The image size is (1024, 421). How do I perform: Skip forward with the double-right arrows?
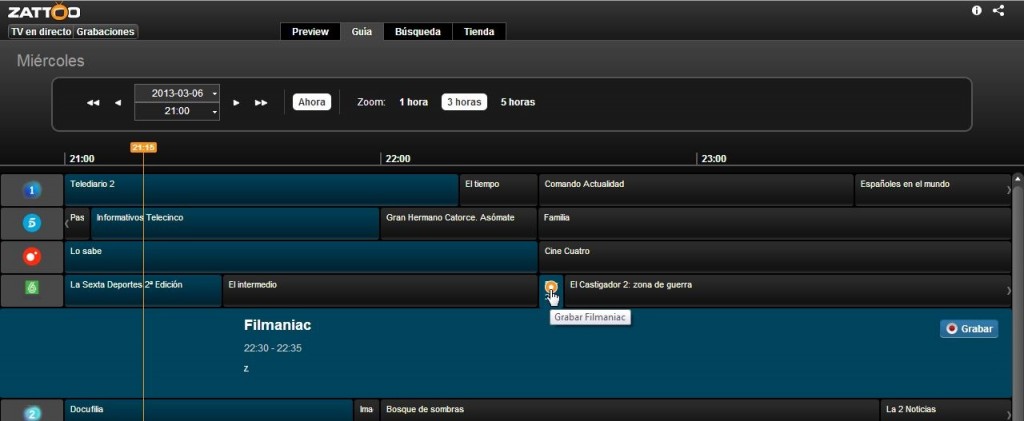pyautogui.click(x=261, y=102)
